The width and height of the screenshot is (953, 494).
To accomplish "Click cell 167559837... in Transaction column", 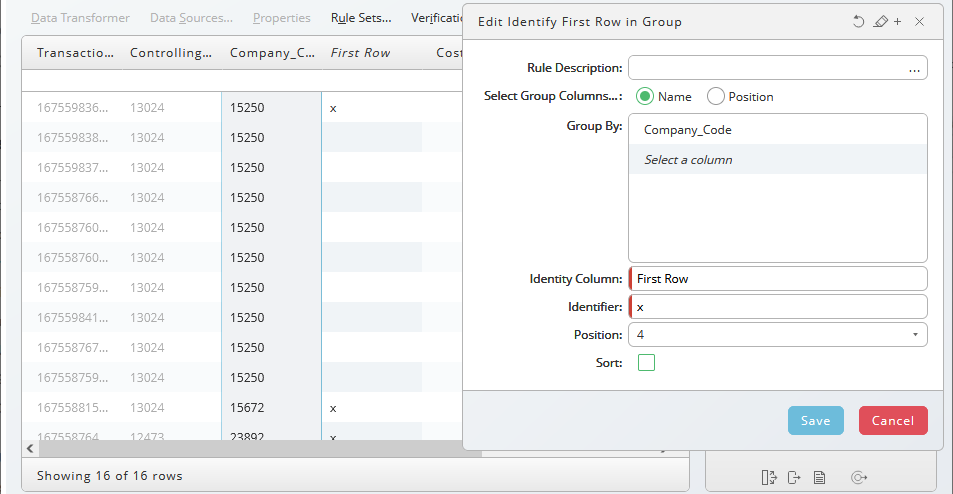I will pos(72,168).
